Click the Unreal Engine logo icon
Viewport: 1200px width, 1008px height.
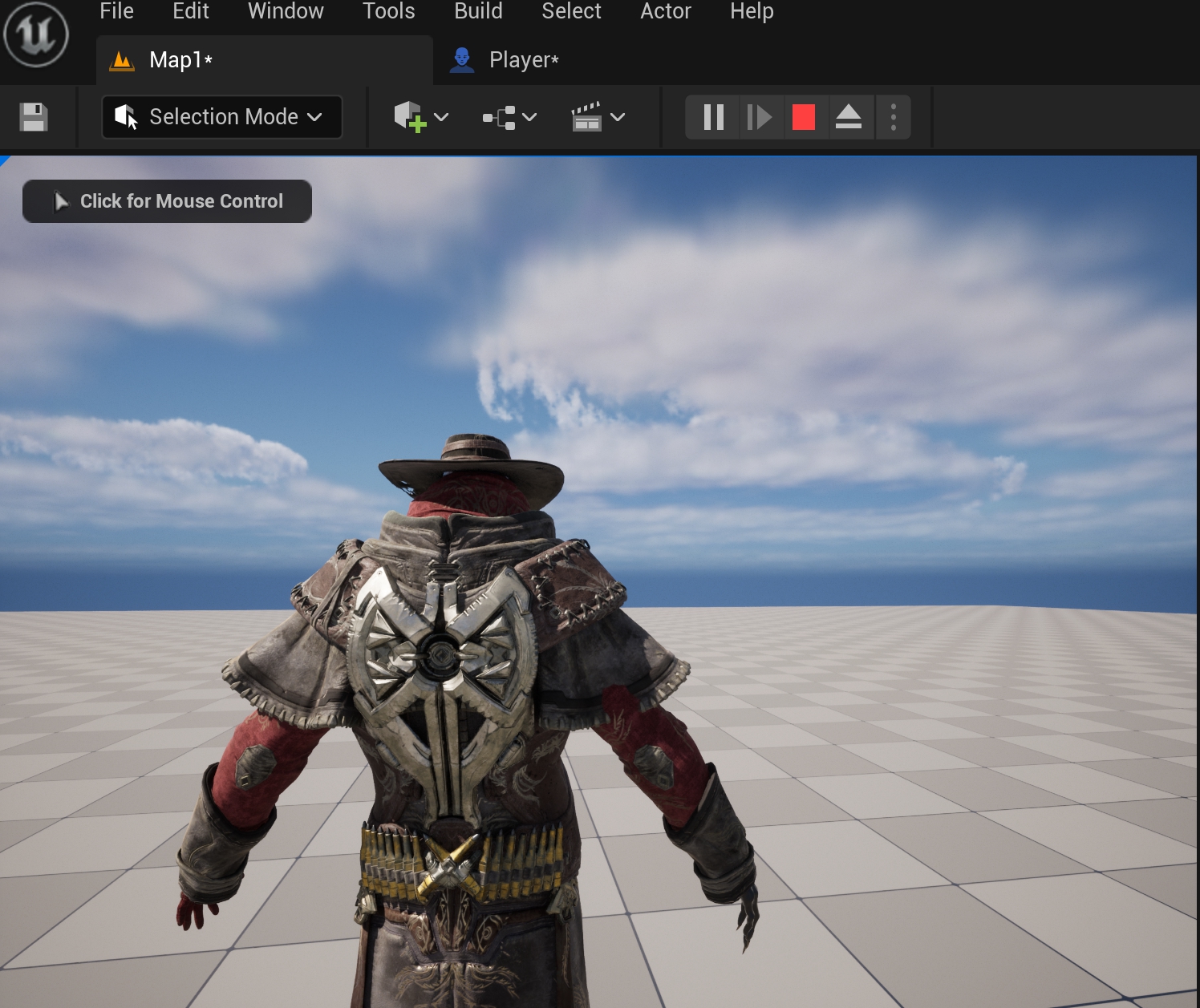click(36, 34)
